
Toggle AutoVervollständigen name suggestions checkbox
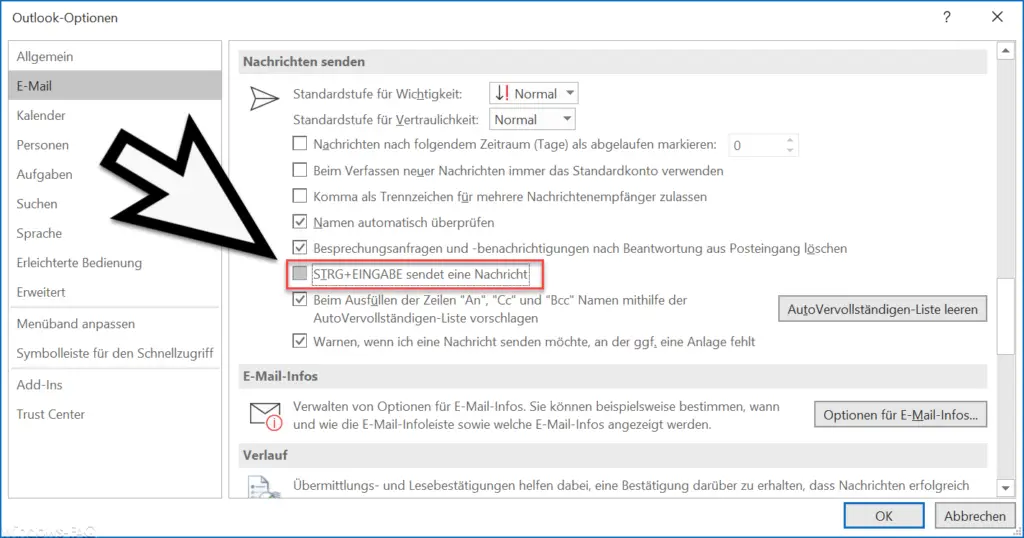click(x=300, y=300)
